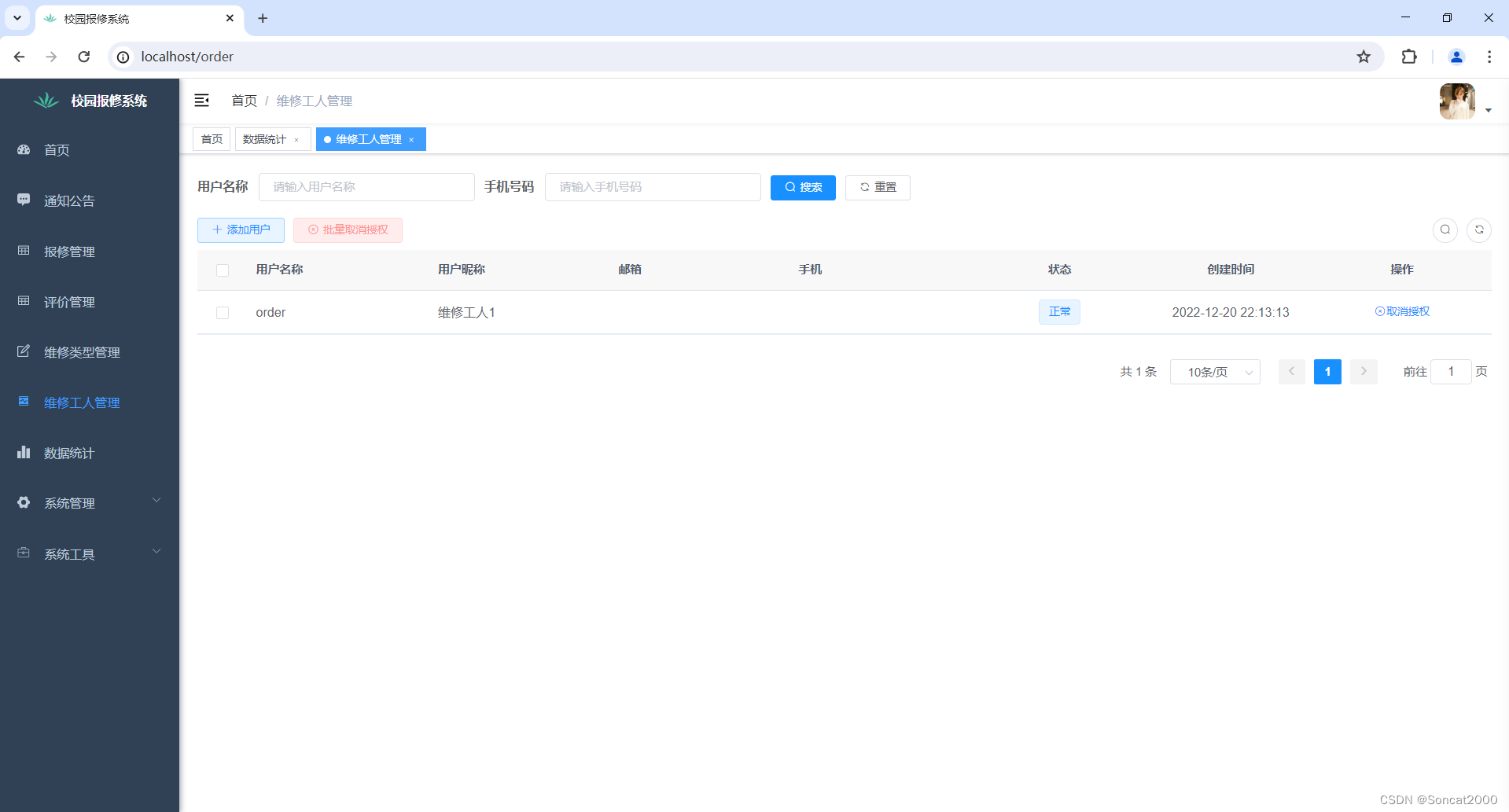The height and width of the screenshot is (812, 1509).
Task: Click the icon next to 维修工人管理
Action: click(x=24, y=401)
